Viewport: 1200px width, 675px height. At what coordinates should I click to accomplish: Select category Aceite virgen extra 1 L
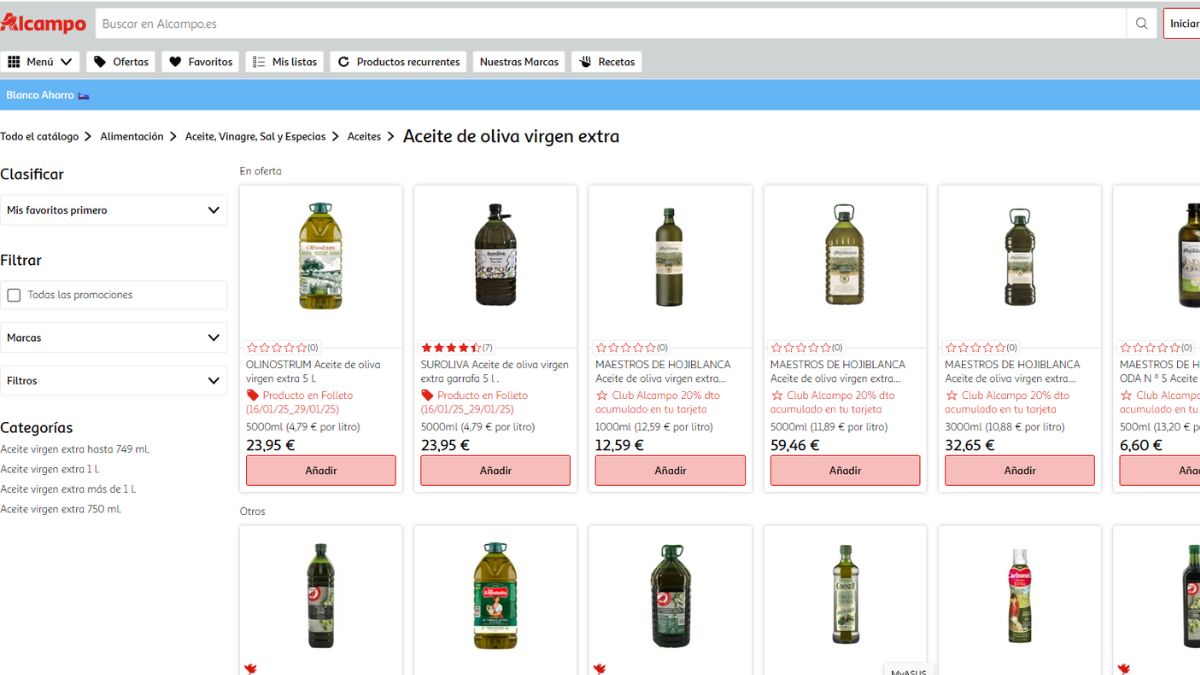[x=50, y=470]
